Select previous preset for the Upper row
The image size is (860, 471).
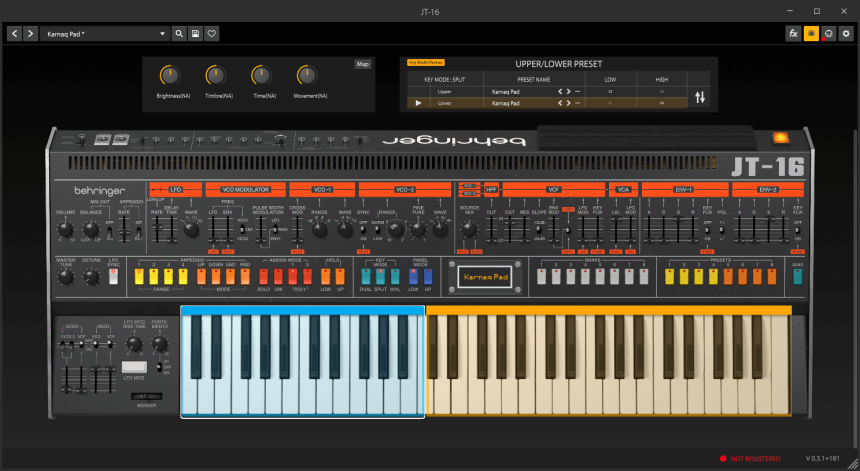coord(560,92)
